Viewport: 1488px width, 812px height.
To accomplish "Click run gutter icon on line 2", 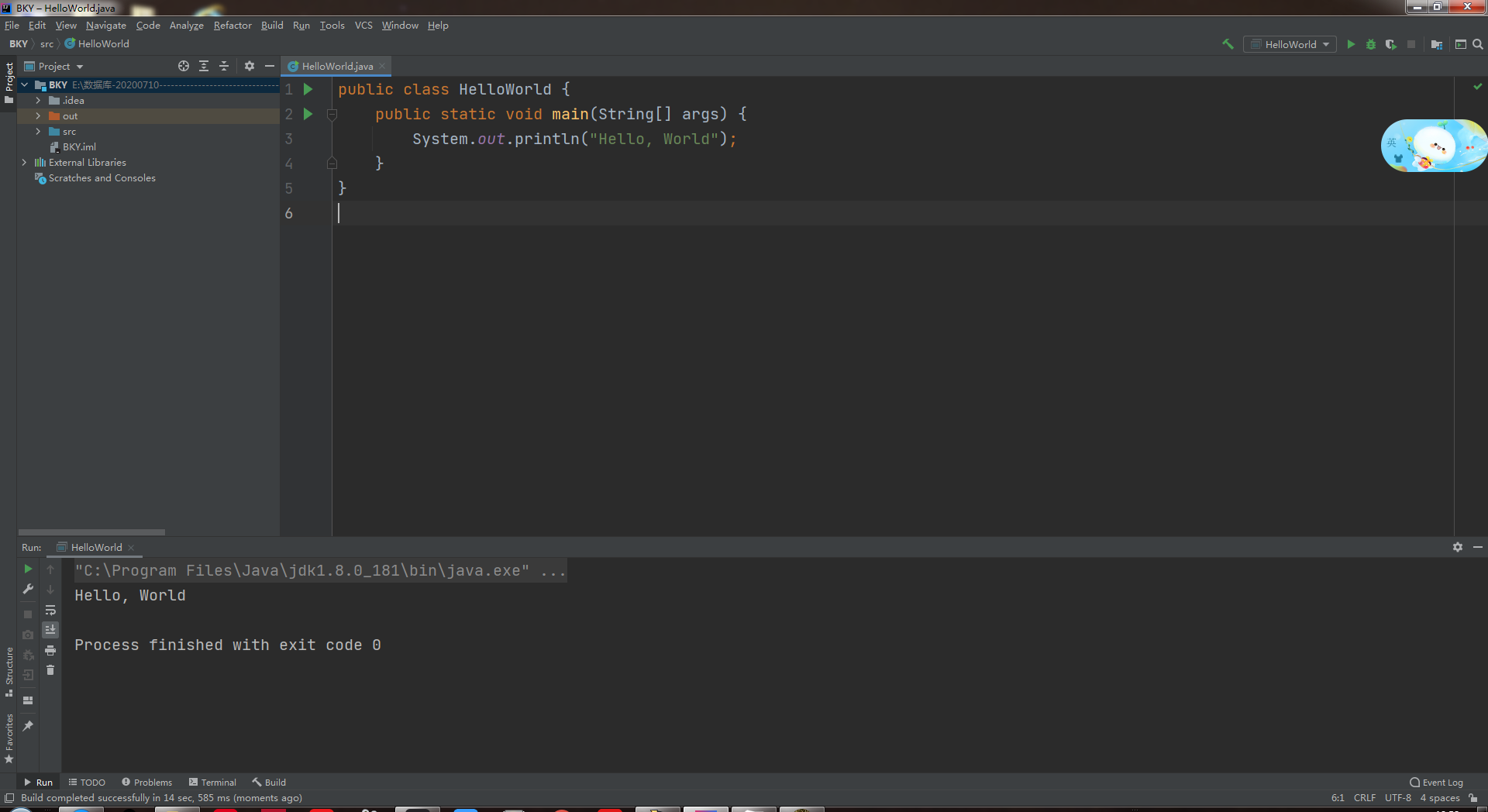I will [x=308, y=114].
